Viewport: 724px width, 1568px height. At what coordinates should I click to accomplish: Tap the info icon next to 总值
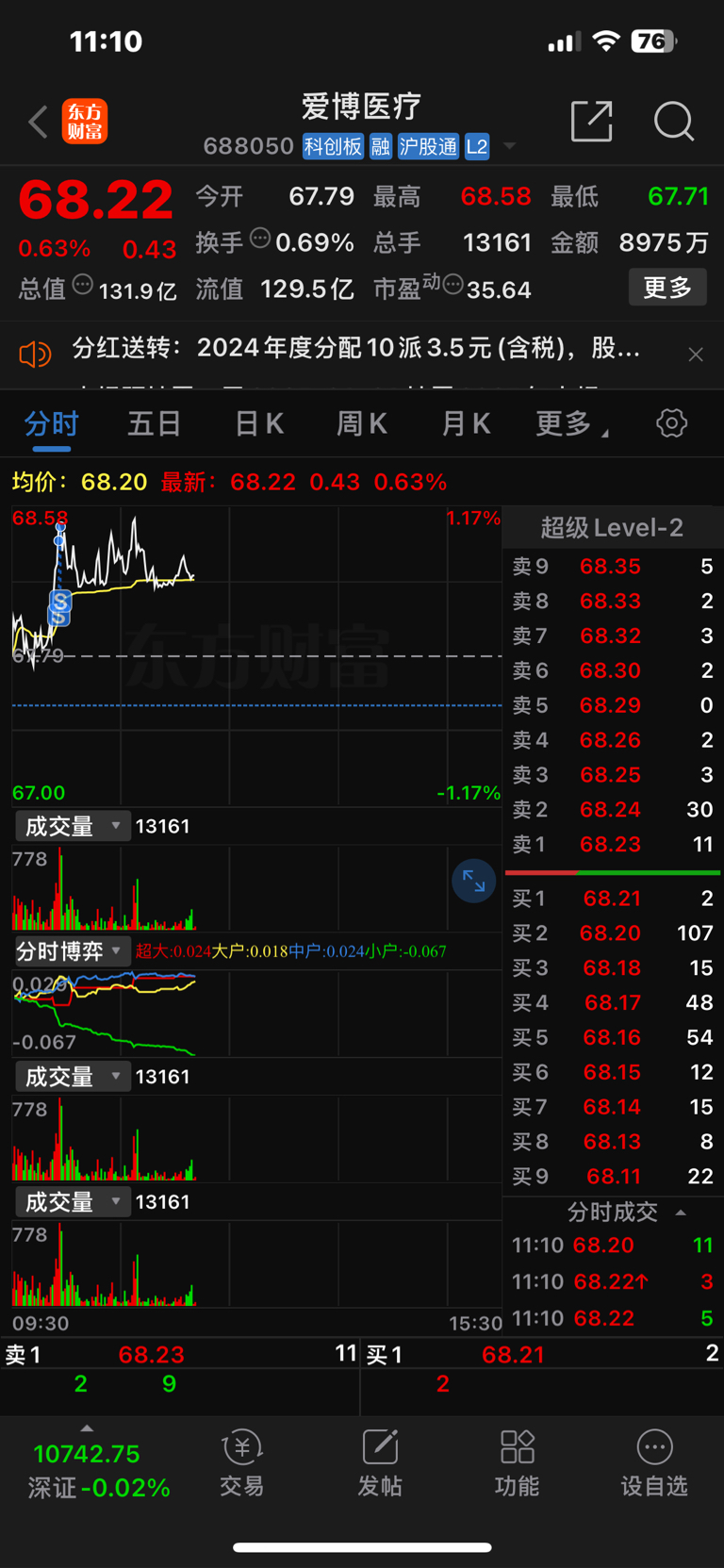tap(83, 285)
